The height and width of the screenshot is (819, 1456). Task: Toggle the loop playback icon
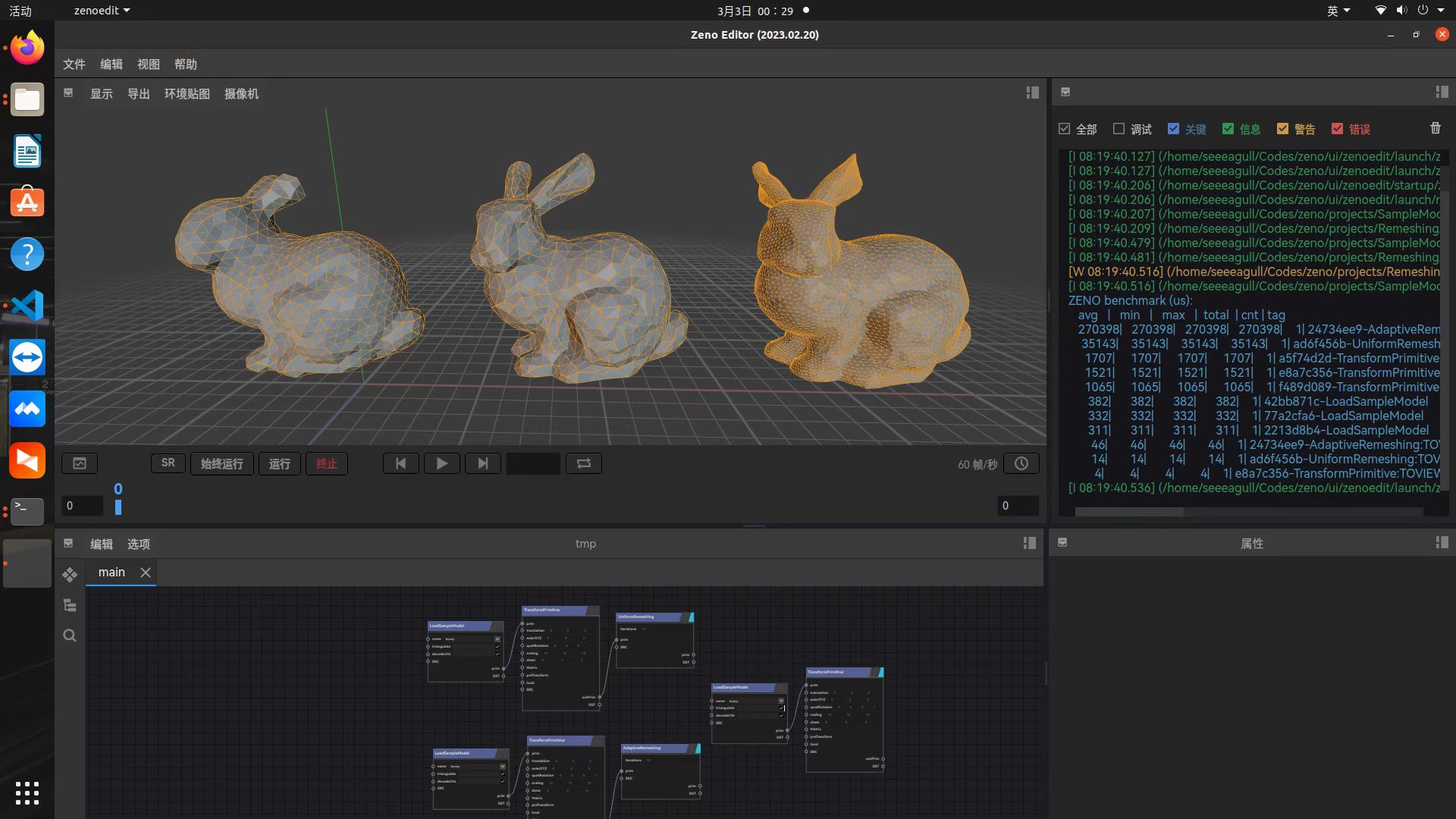[583, 463]
